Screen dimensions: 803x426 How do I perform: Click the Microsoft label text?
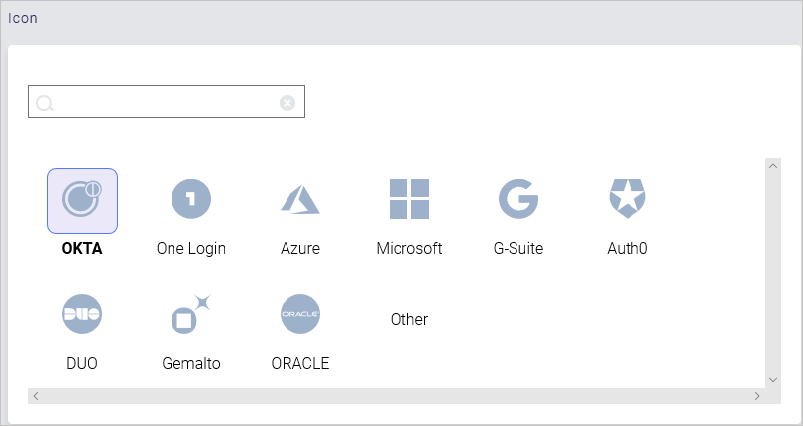click(409, 248)
